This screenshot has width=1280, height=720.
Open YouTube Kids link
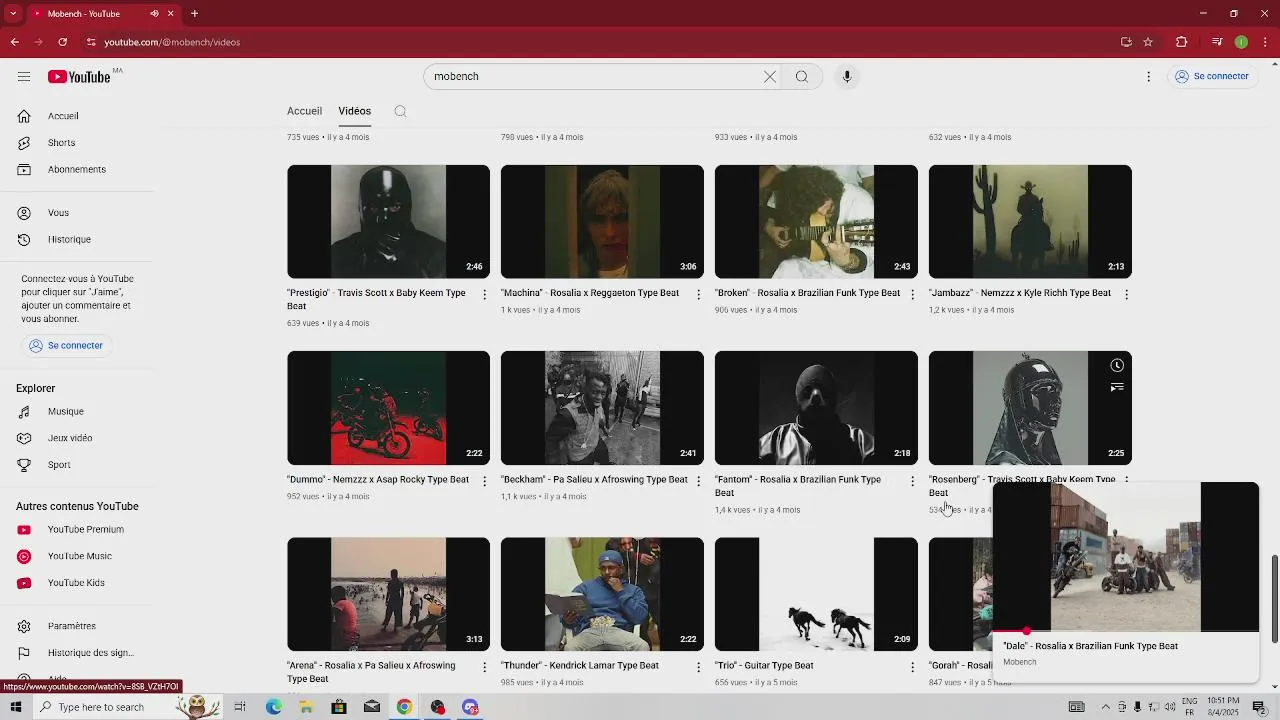point(76,583)
